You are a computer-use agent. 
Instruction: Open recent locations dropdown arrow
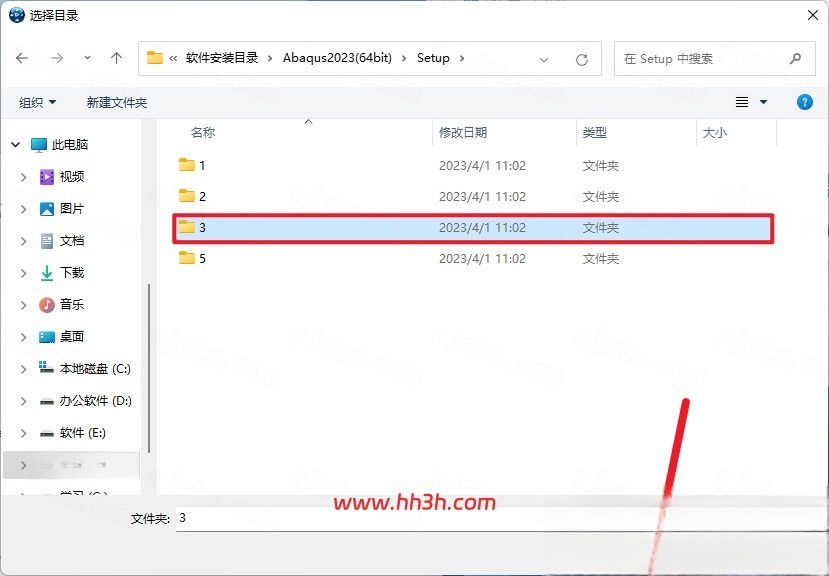87,58
